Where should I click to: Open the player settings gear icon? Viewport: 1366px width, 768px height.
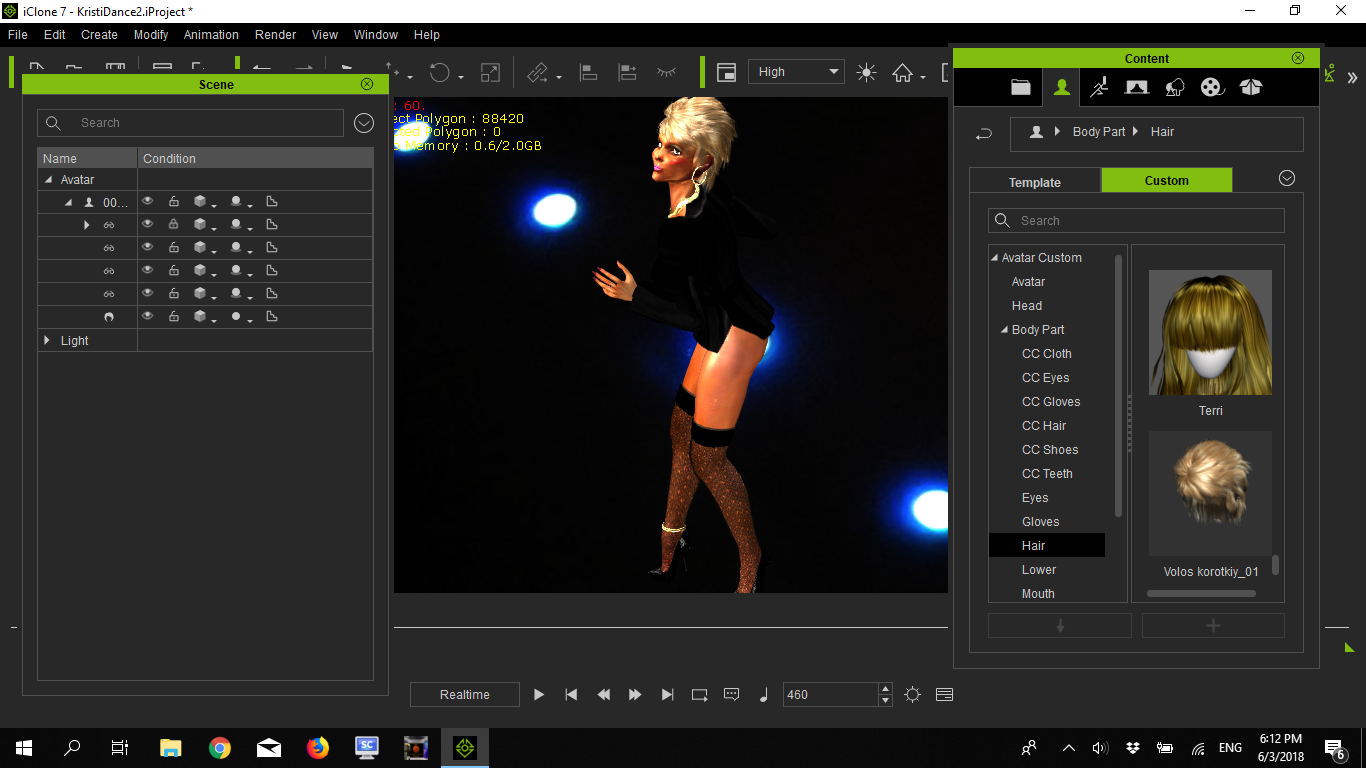(x=912, y=694)
